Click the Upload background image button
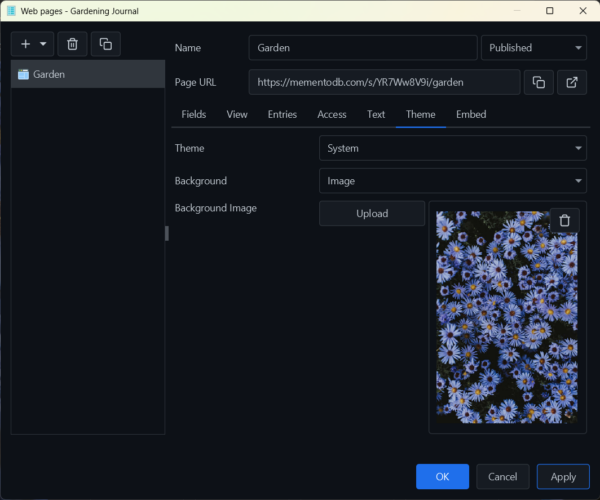Image resolution: width=600 pixels, height=500 pixels. tap(372, 213)
